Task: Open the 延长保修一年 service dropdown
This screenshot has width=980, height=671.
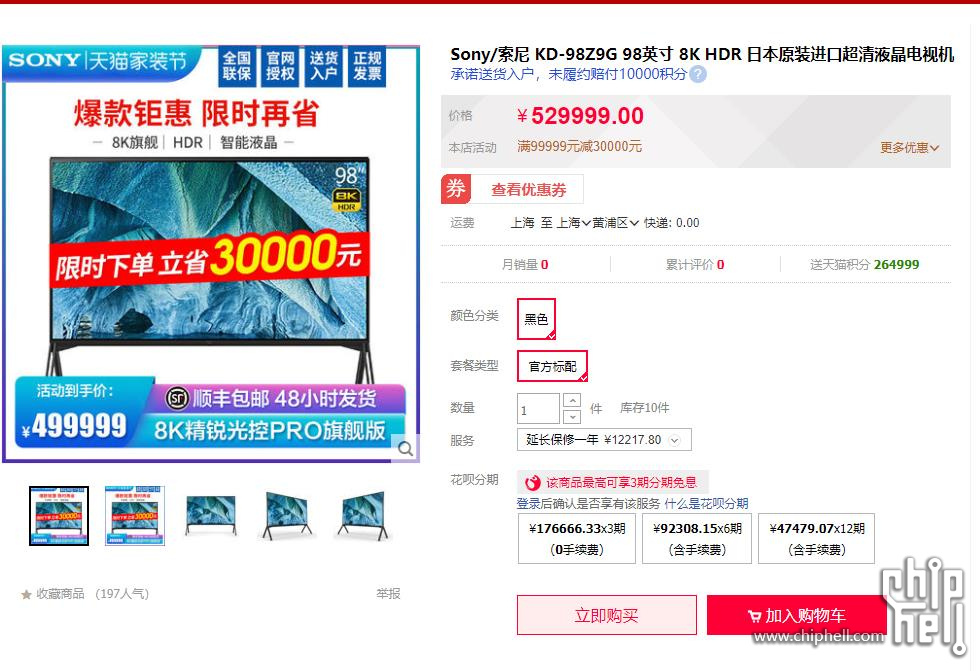Action: pos(604,440)
